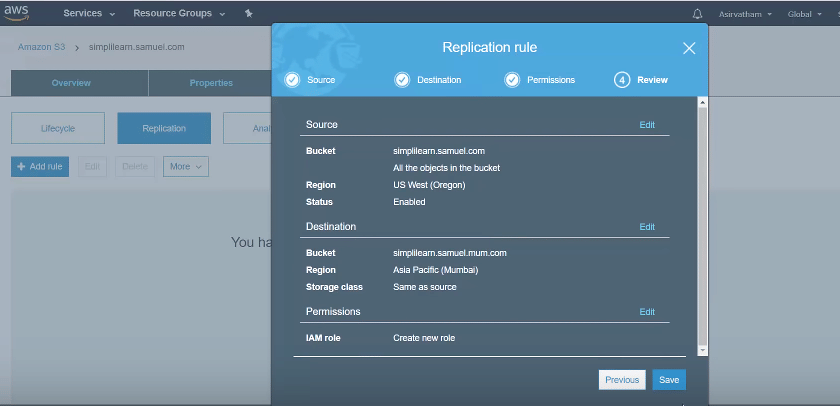Switch to the Overview tab

click(71, 83)
